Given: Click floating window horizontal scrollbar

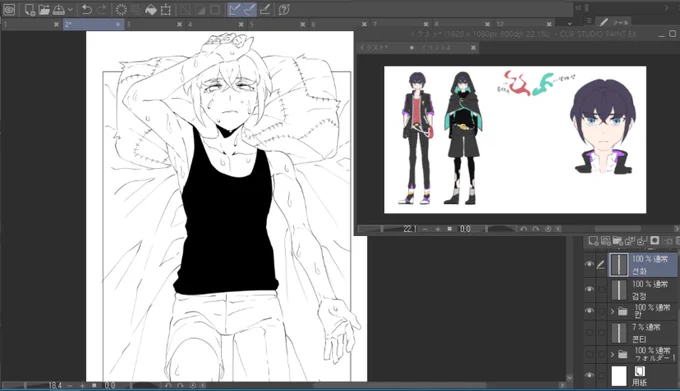Looking at the screenshot, I should 618,229.
